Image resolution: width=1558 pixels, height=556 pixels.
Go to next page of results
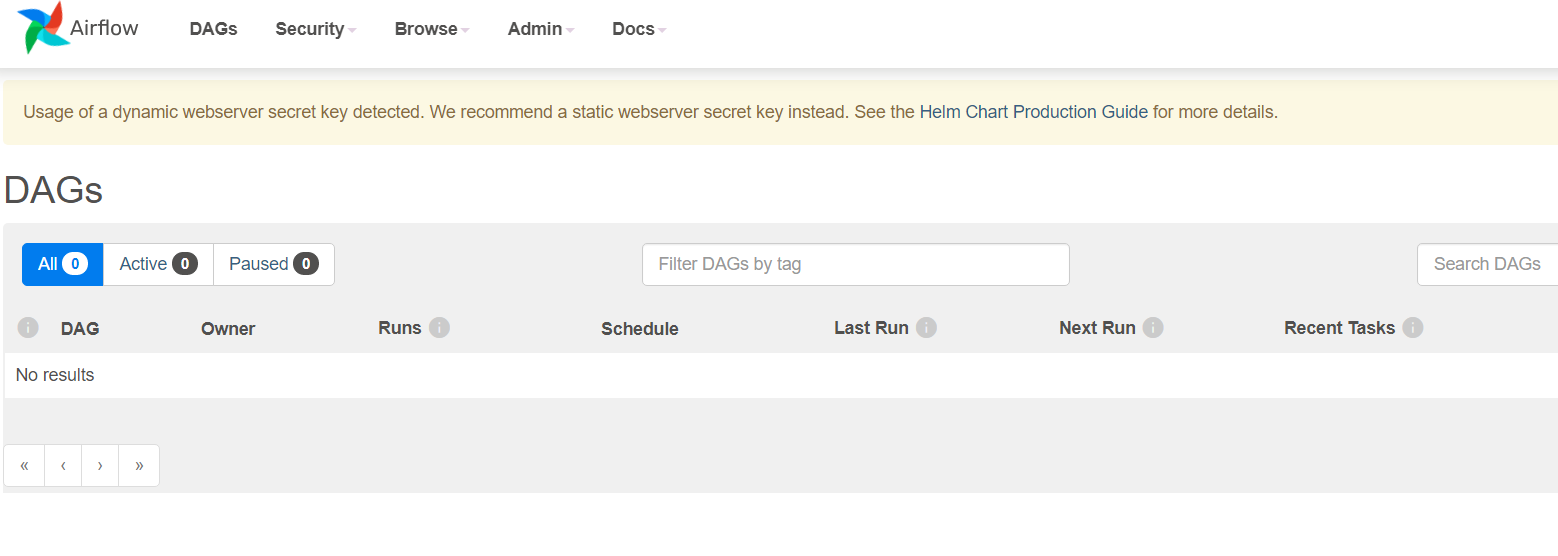point(100,465)
